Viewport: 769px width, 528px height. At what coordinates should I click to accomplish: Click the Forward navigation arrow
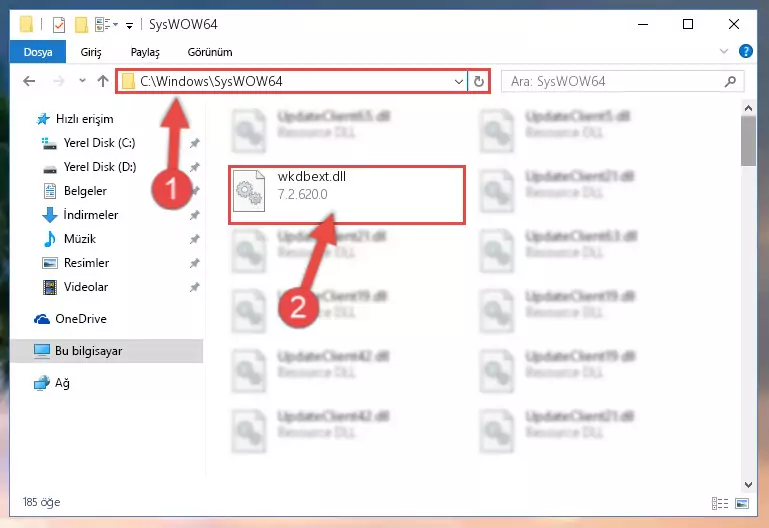[x=58, y=81]
